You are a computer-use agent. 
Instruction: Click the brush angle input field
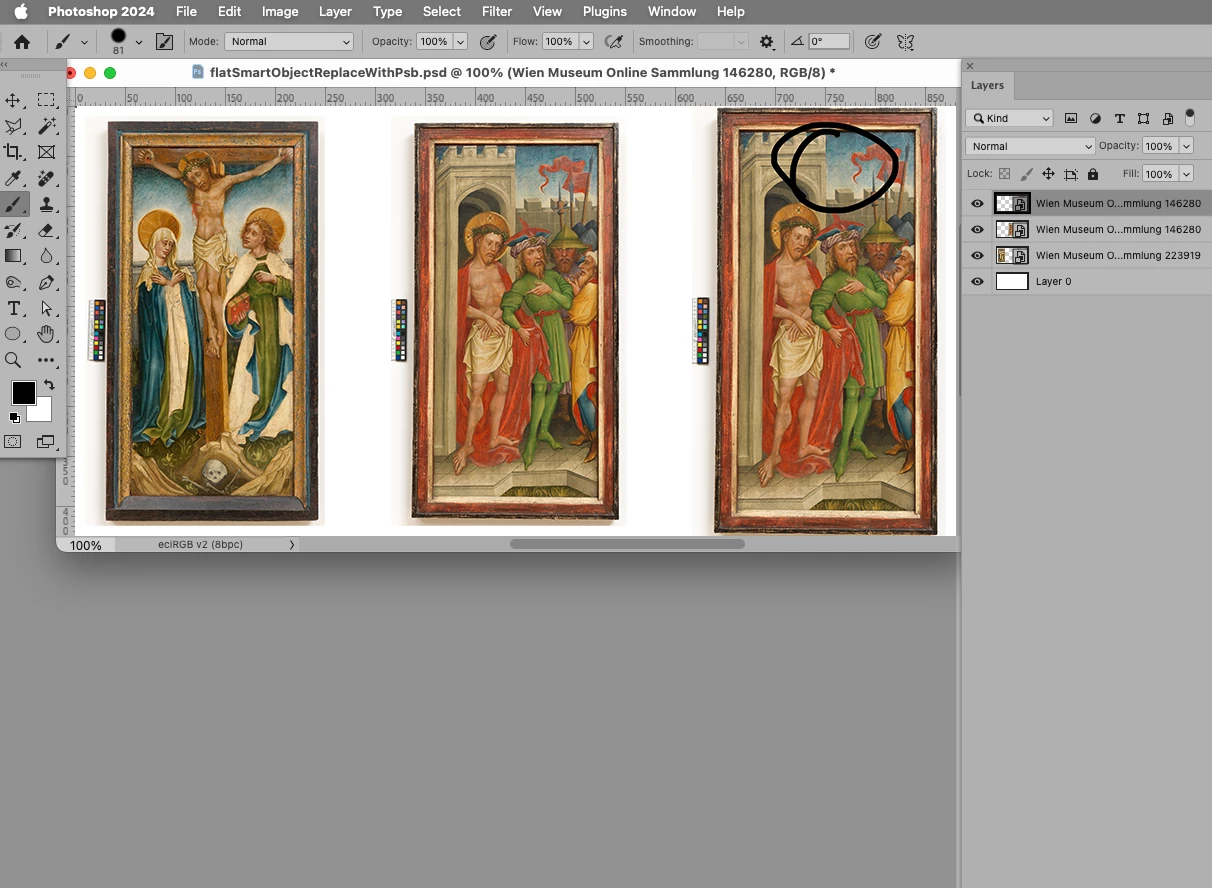click(x=829, y=42)
